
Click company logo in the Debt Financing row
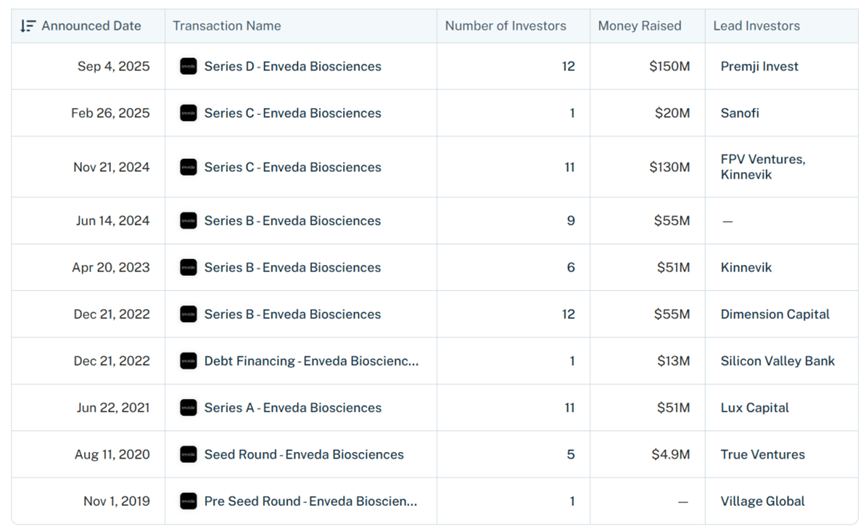point(188,361)
